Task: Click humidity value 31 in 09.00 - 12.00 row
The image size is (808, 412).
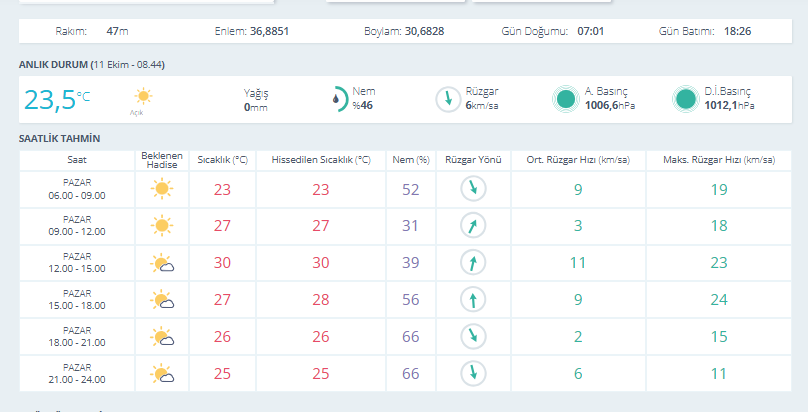Action: 410,226
